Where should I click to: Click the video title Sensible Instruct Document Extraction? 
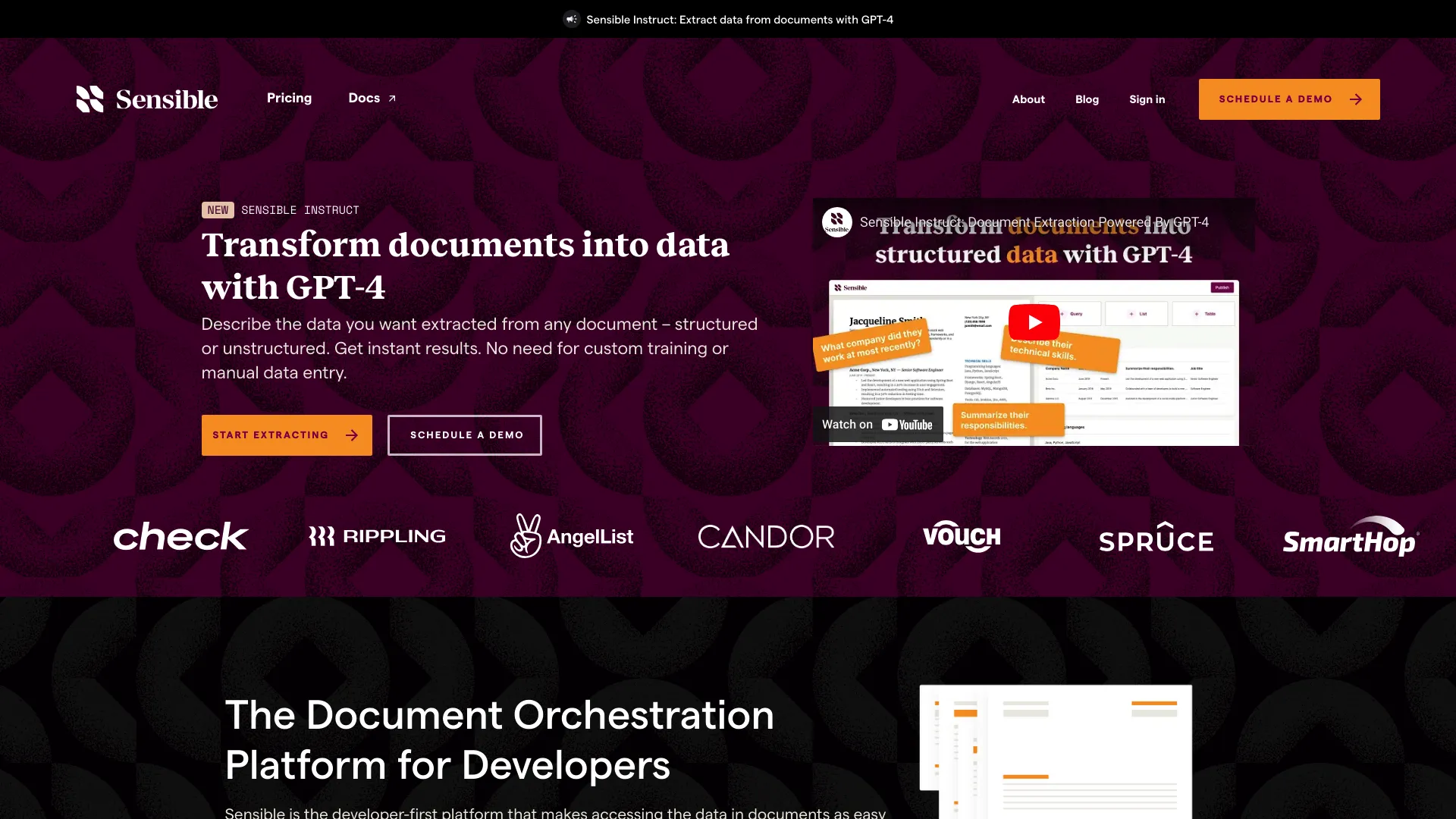pos(1034,222)
